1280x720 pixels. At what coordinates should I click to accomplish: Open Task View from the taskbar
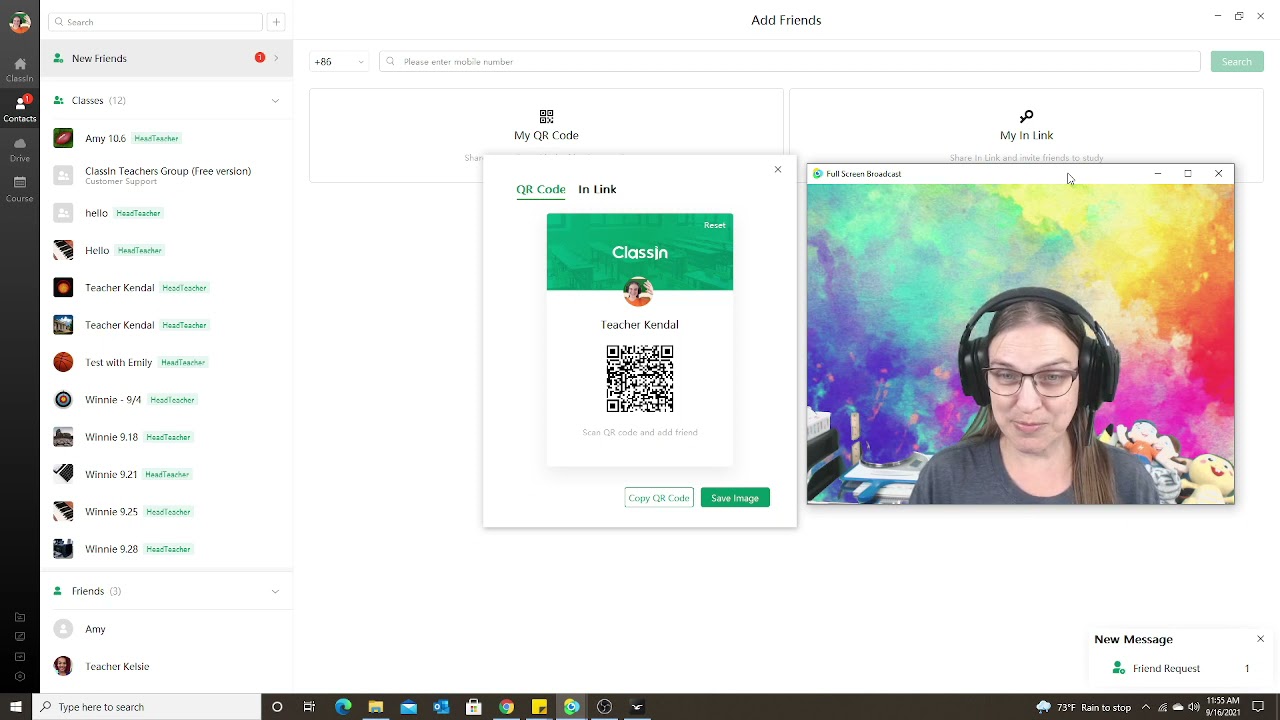(309, 707)
